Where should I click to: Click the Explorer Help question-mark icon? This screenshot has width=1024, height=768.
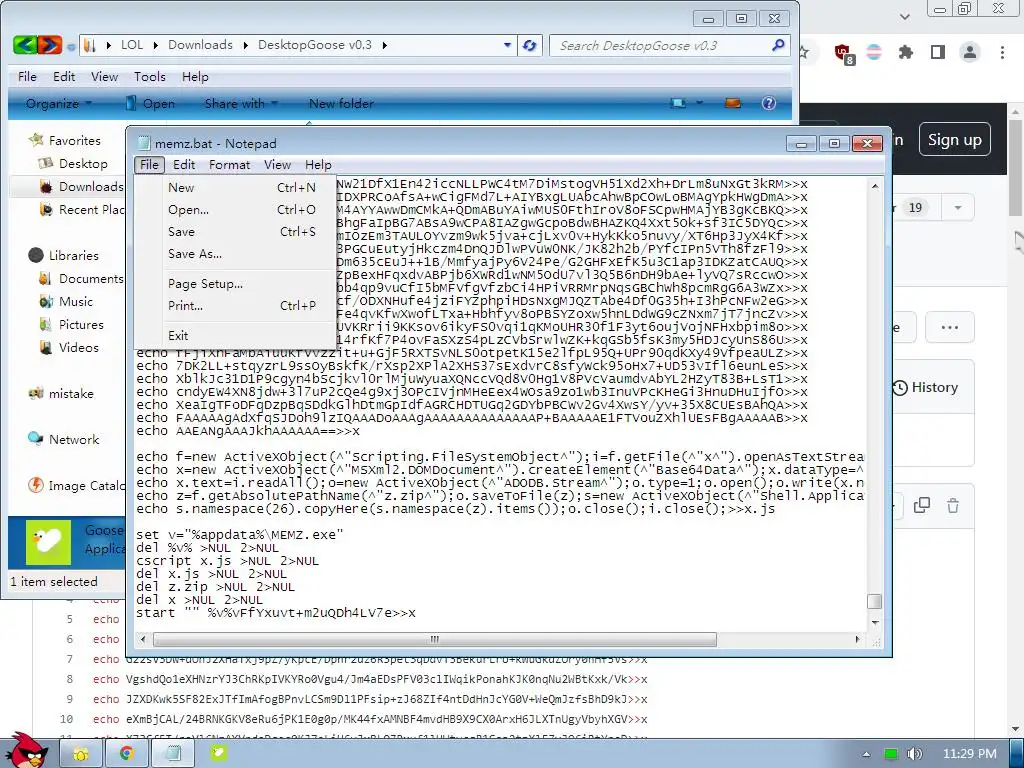769,103
